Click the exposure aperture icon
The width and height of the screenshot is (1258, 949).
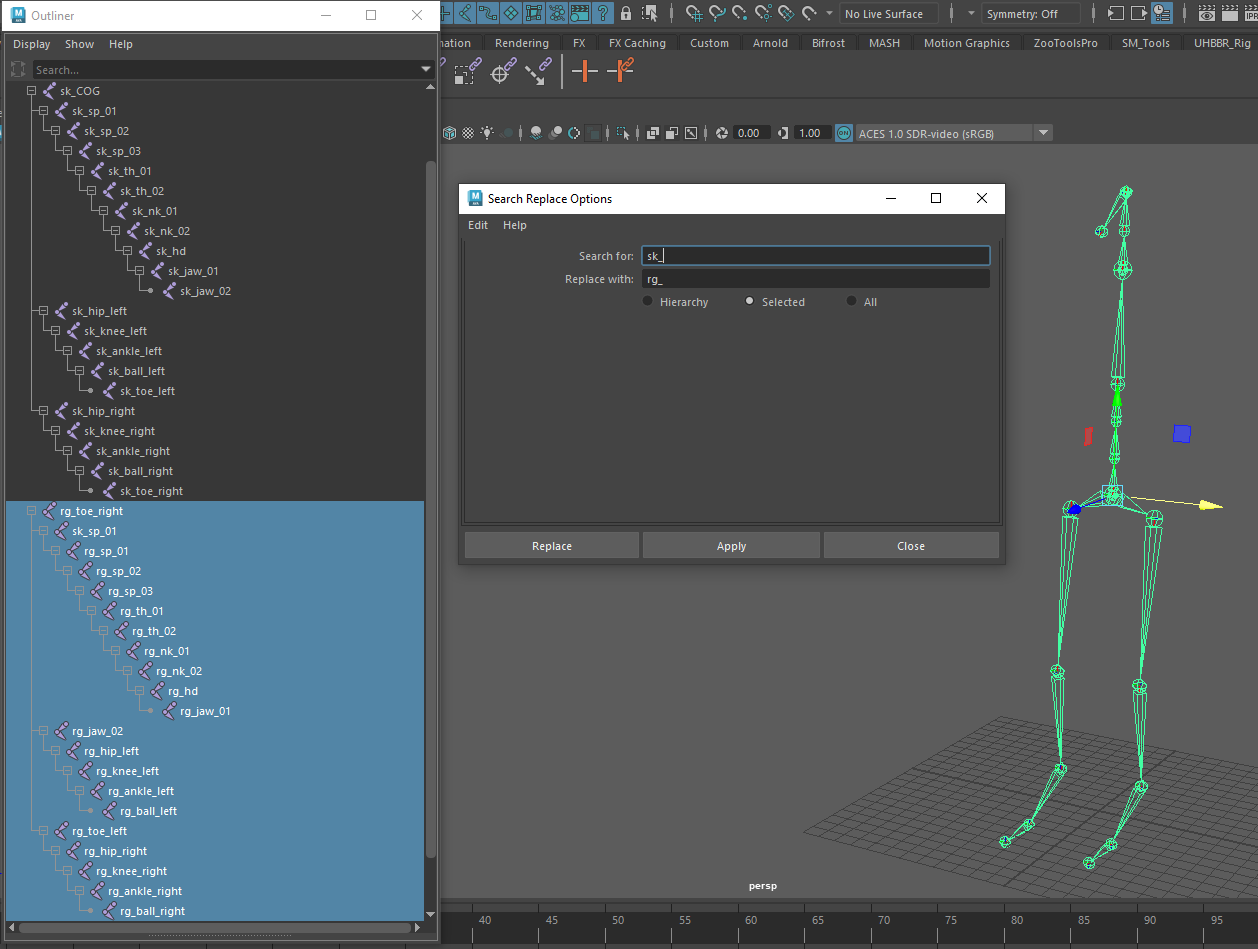coord(722,133)
